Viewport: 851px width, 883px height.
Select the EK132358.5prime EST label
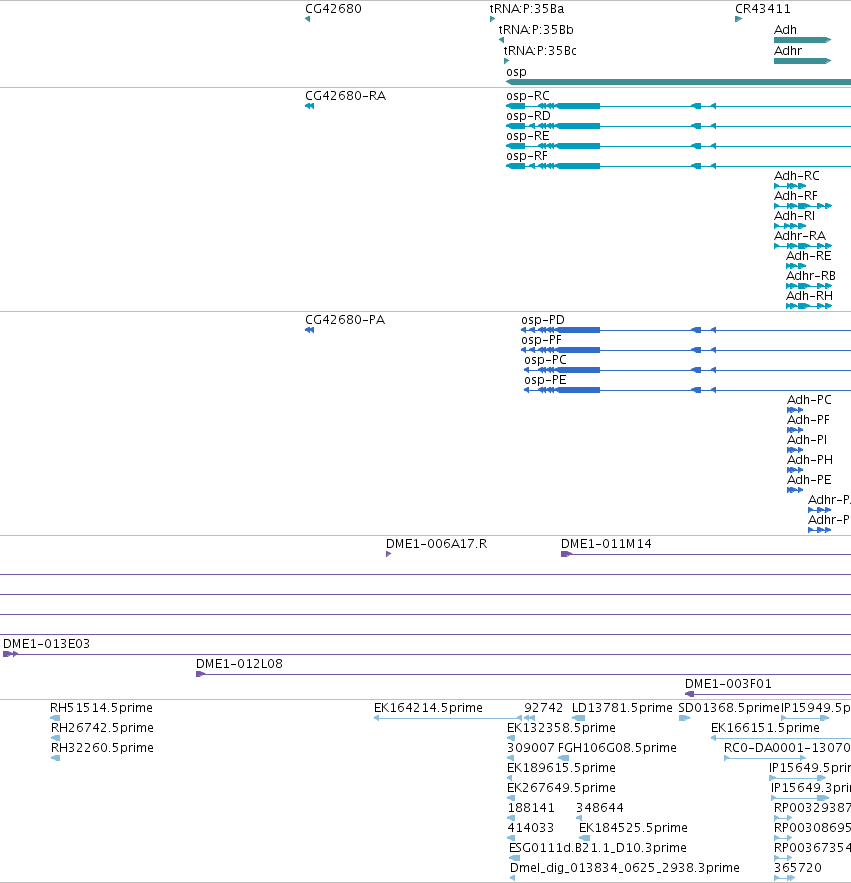tap(562, 728)
